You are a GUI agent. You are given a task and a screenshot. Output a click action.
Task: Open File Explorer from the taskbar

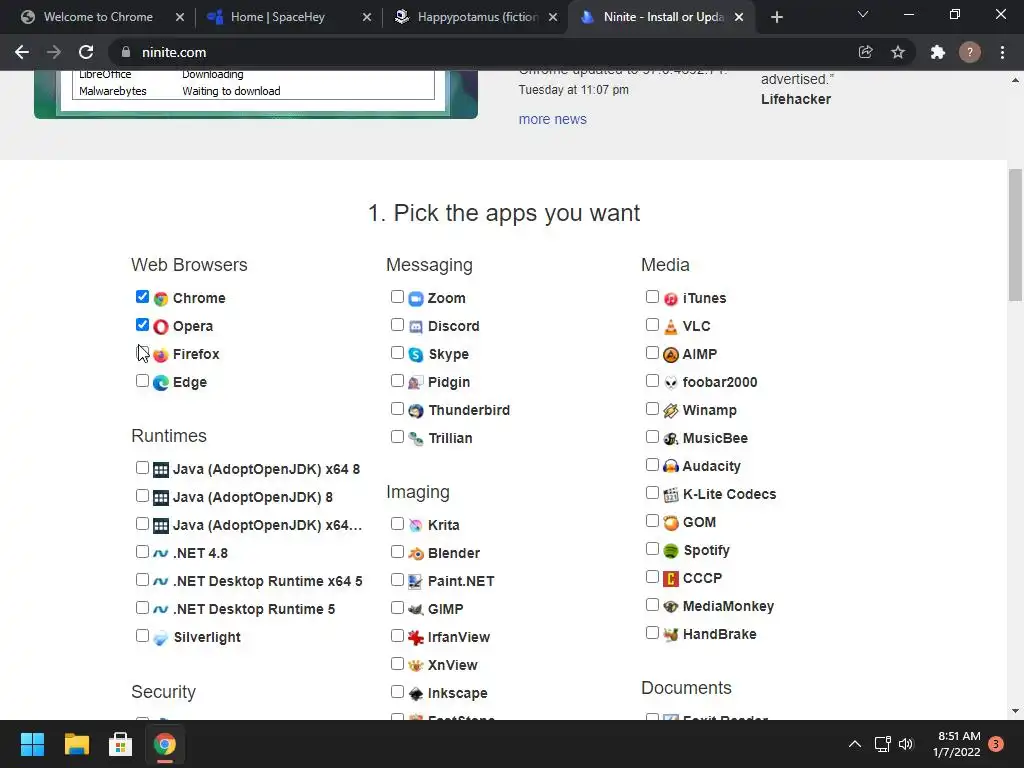76,744
